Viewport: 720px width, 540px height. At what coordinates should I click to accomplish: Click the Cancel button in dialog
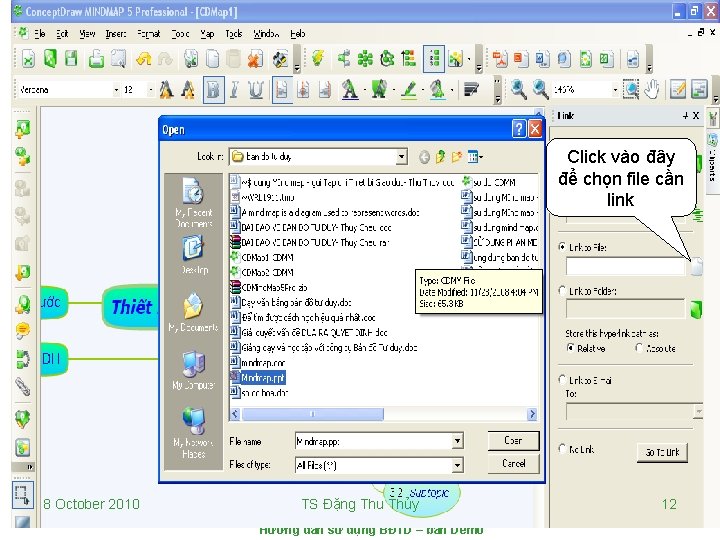tap(513, 464)
